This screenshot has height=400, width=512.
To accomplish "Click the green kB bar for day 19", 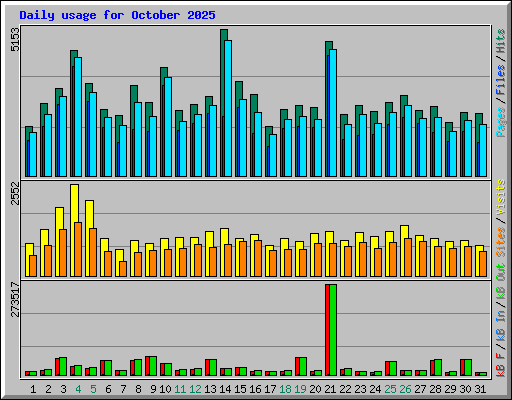I will pyautogui.click(x=303, y=367).
